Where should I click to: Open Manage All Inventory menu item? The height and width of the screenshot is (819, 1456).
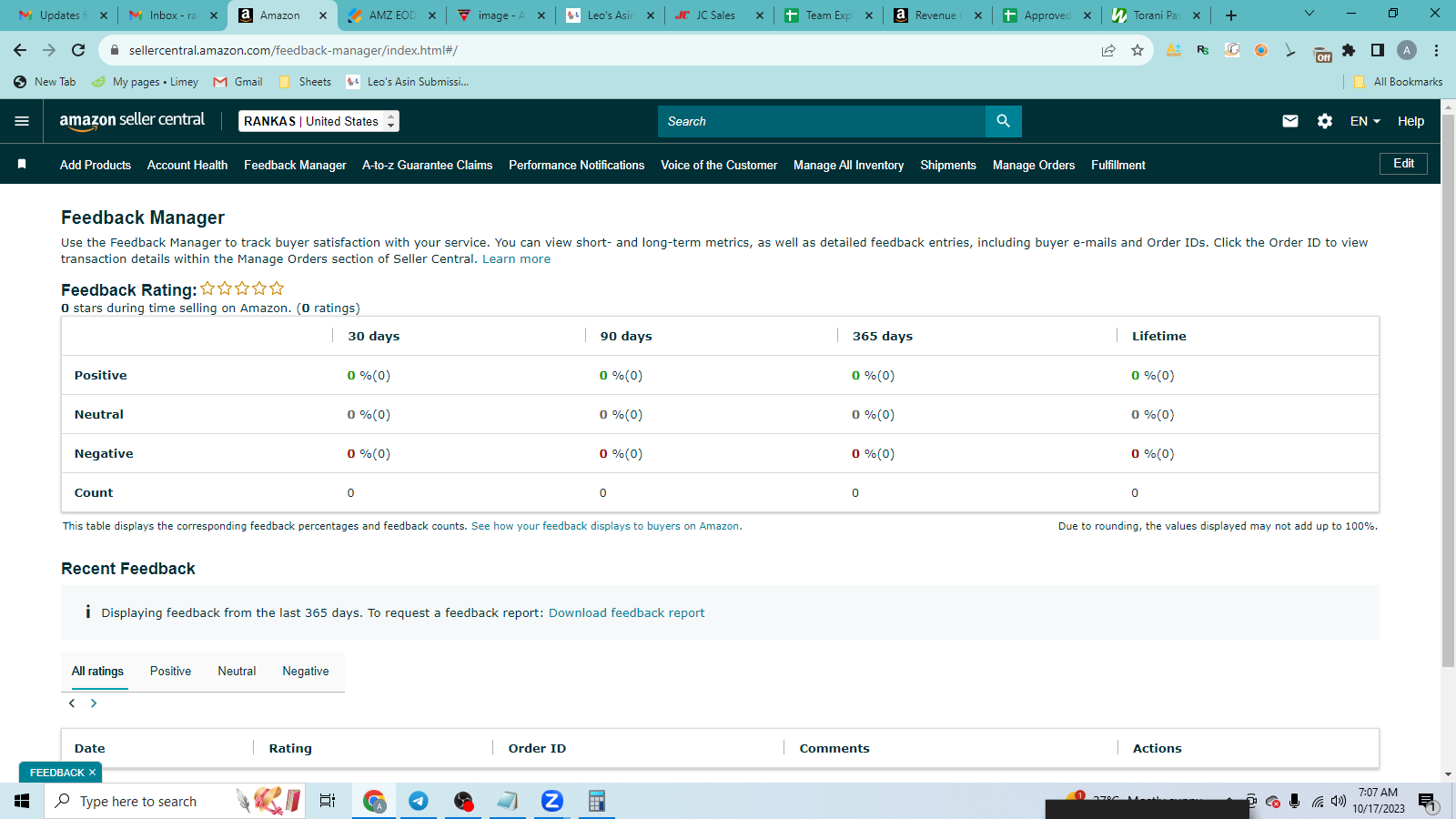click(849, 165)
